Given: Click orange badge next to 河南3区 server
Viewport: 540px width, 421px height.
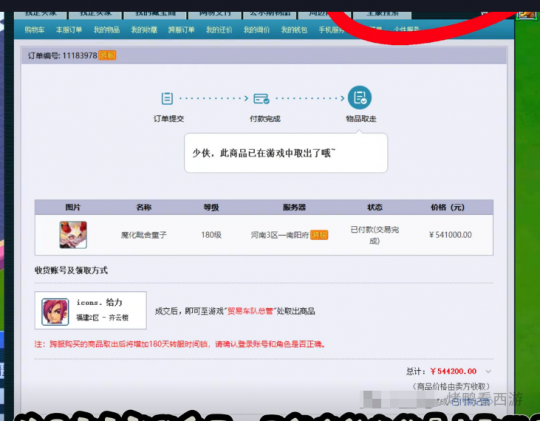Looking at the screenshot, I should pos(319,235).
